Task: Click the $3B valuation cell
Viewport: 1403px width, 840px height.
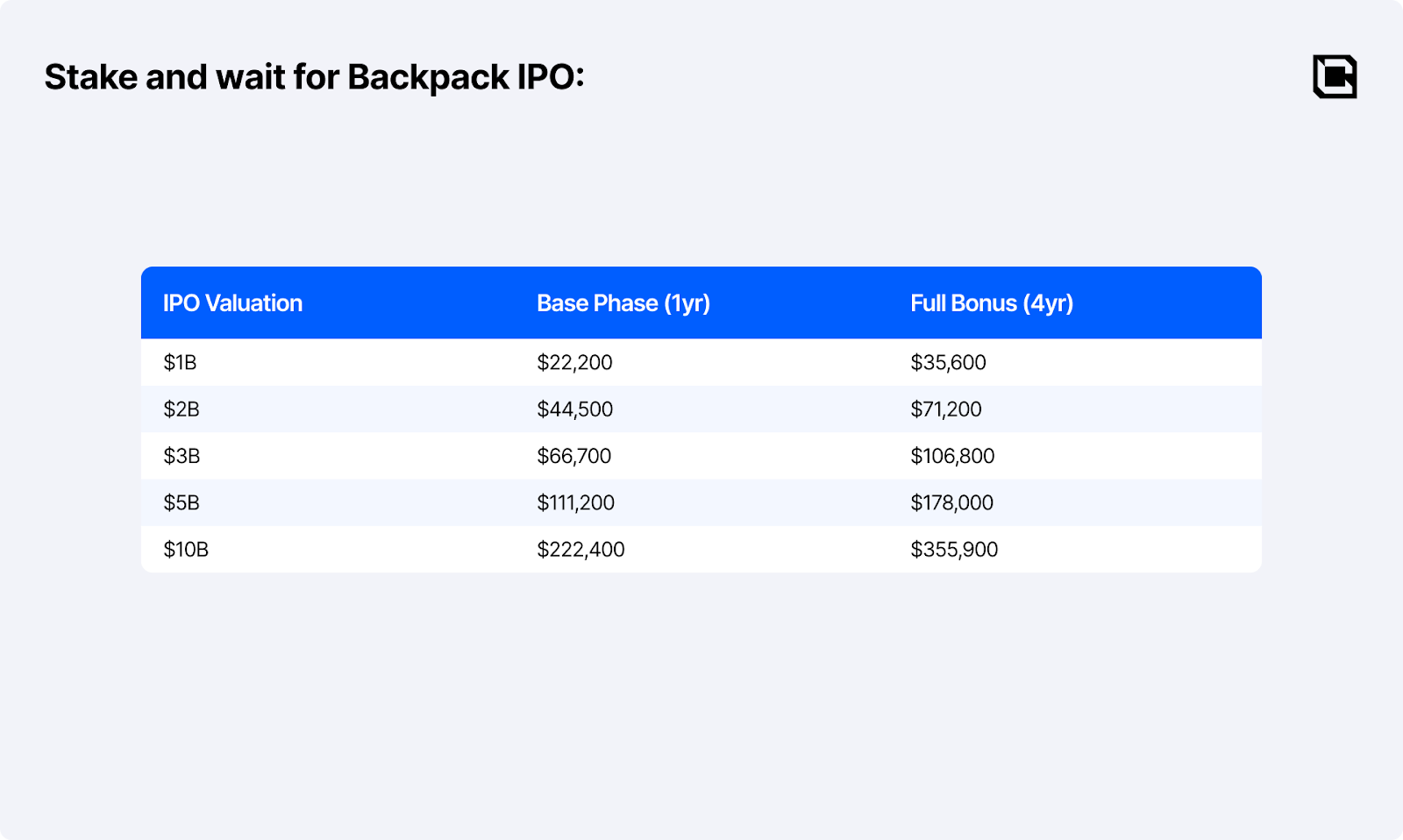Action: click(182, 456)
